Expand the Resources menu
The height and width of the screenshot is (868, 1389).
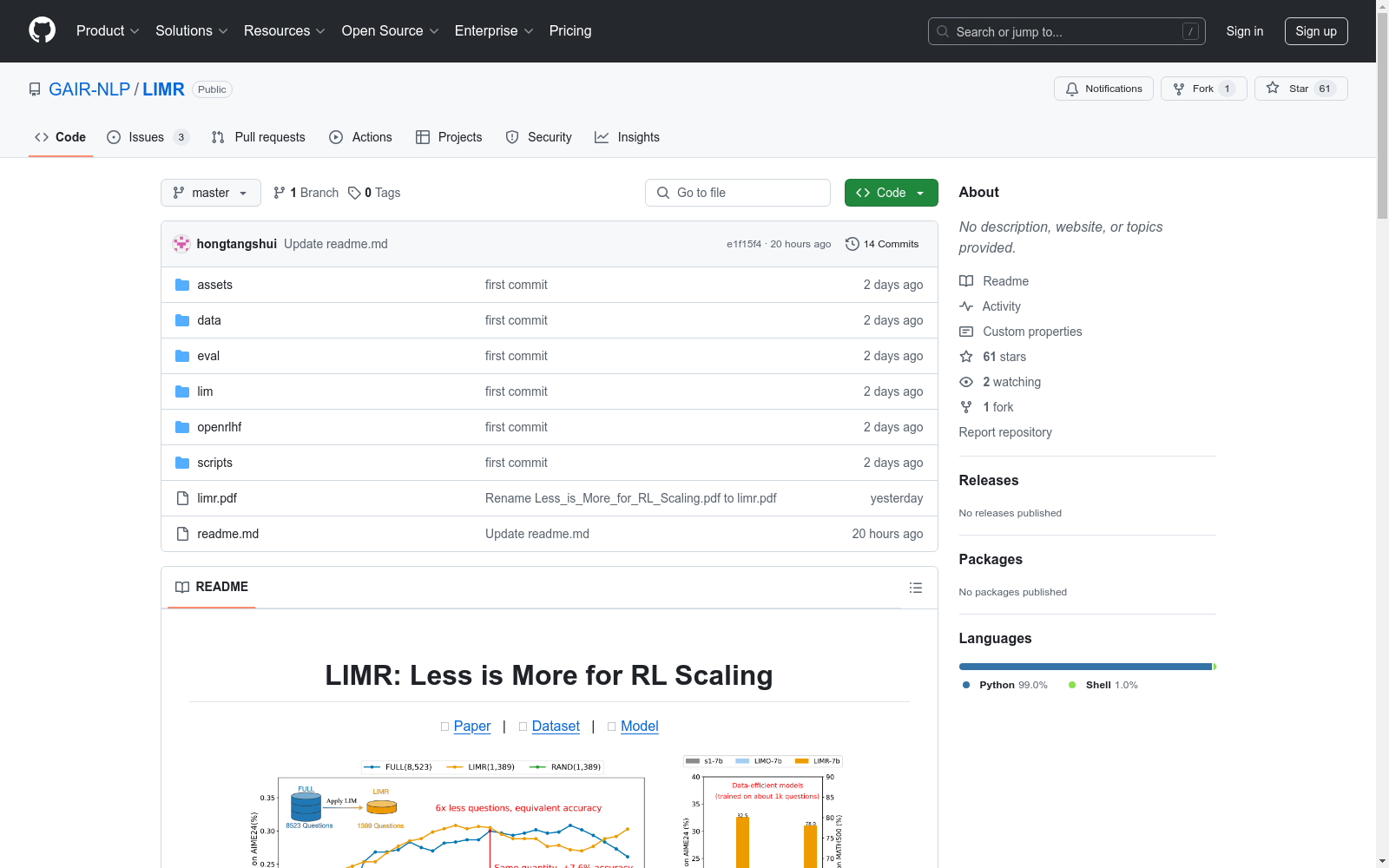point(285,30)
